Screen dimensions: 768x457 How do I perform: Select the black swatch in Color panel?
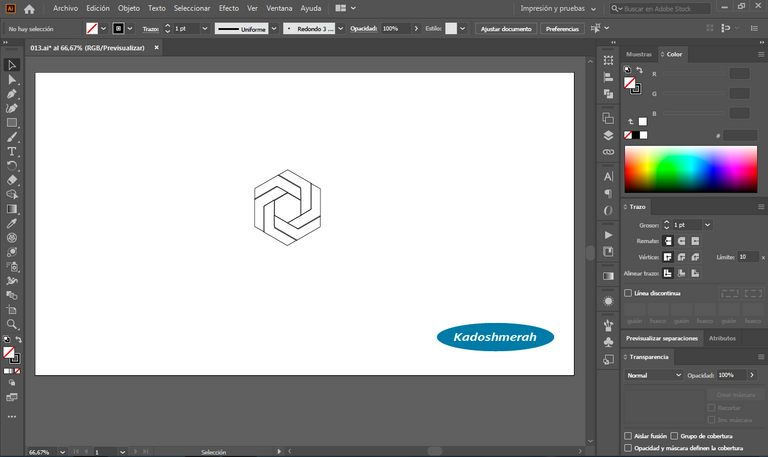tap(636, 135)
